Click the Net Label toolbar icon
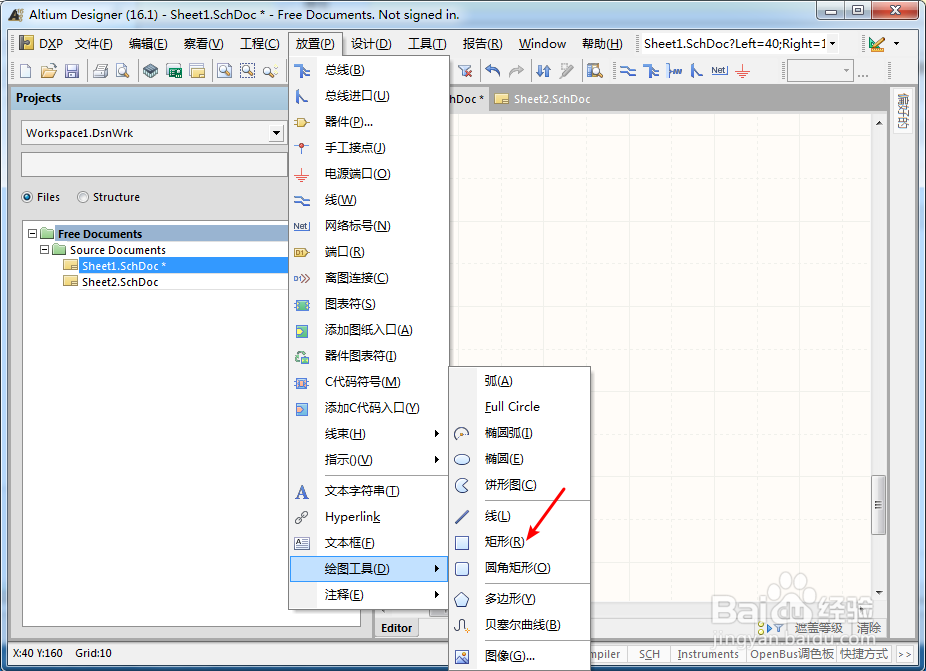 click(719, 71)
